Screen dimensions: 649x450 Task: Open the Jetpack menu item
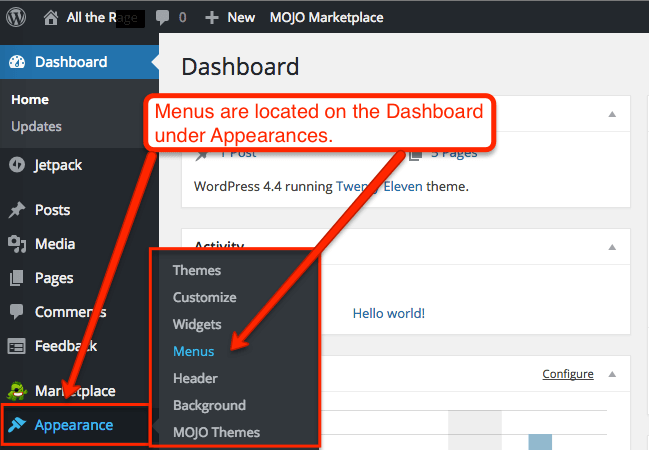(58, 165)
